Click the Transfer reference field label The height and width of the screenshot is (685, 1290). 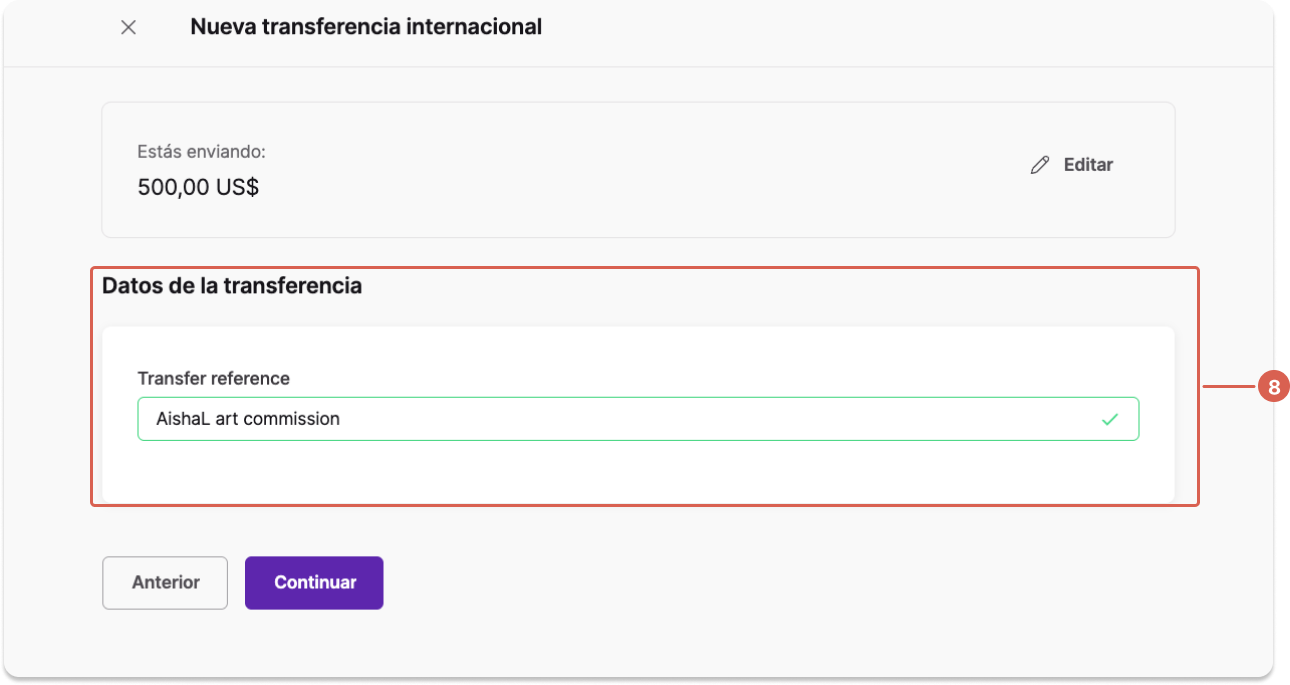tap(214, 378)
